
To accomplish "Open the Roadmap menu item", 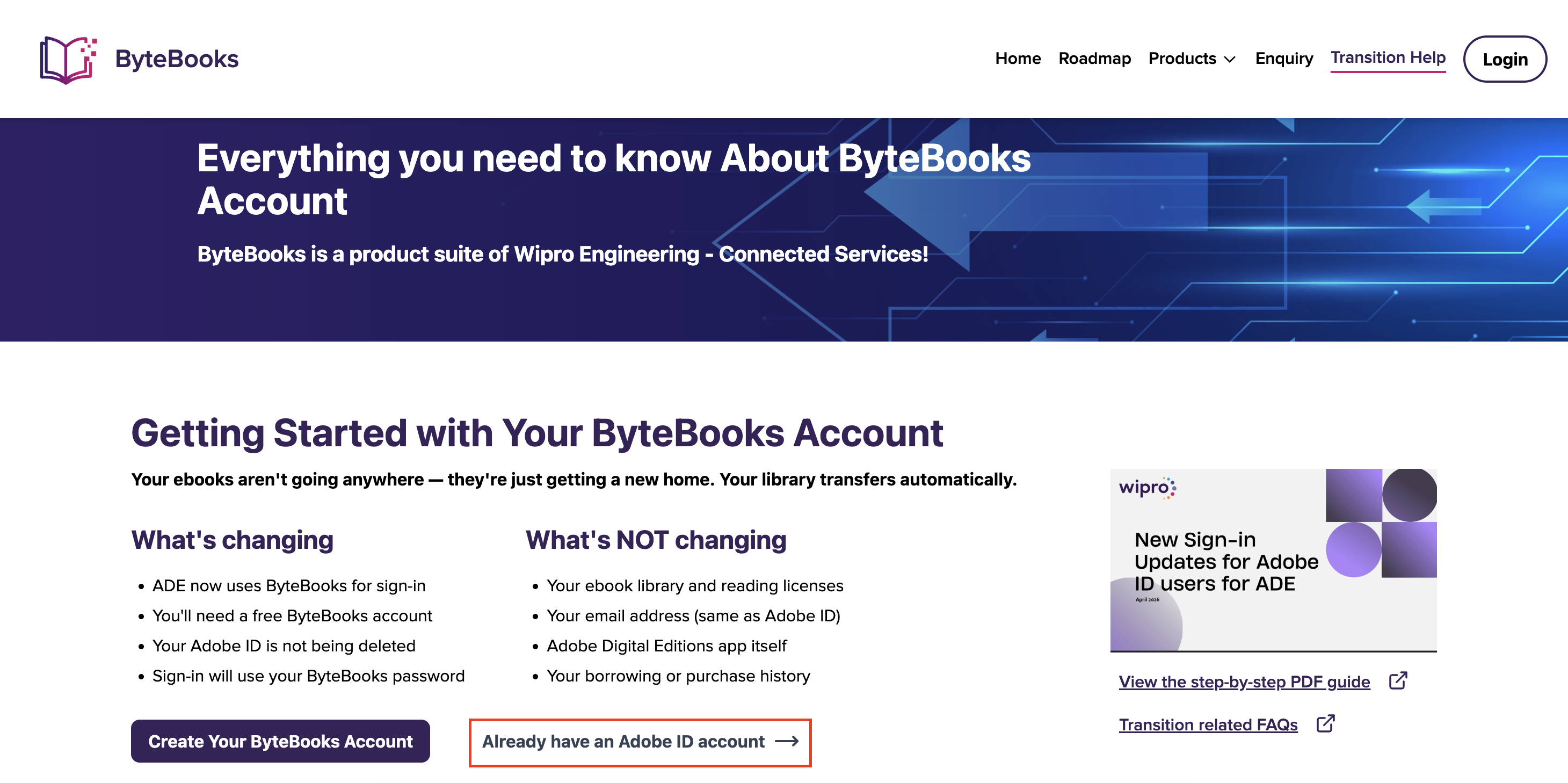I will (1094, 59).
